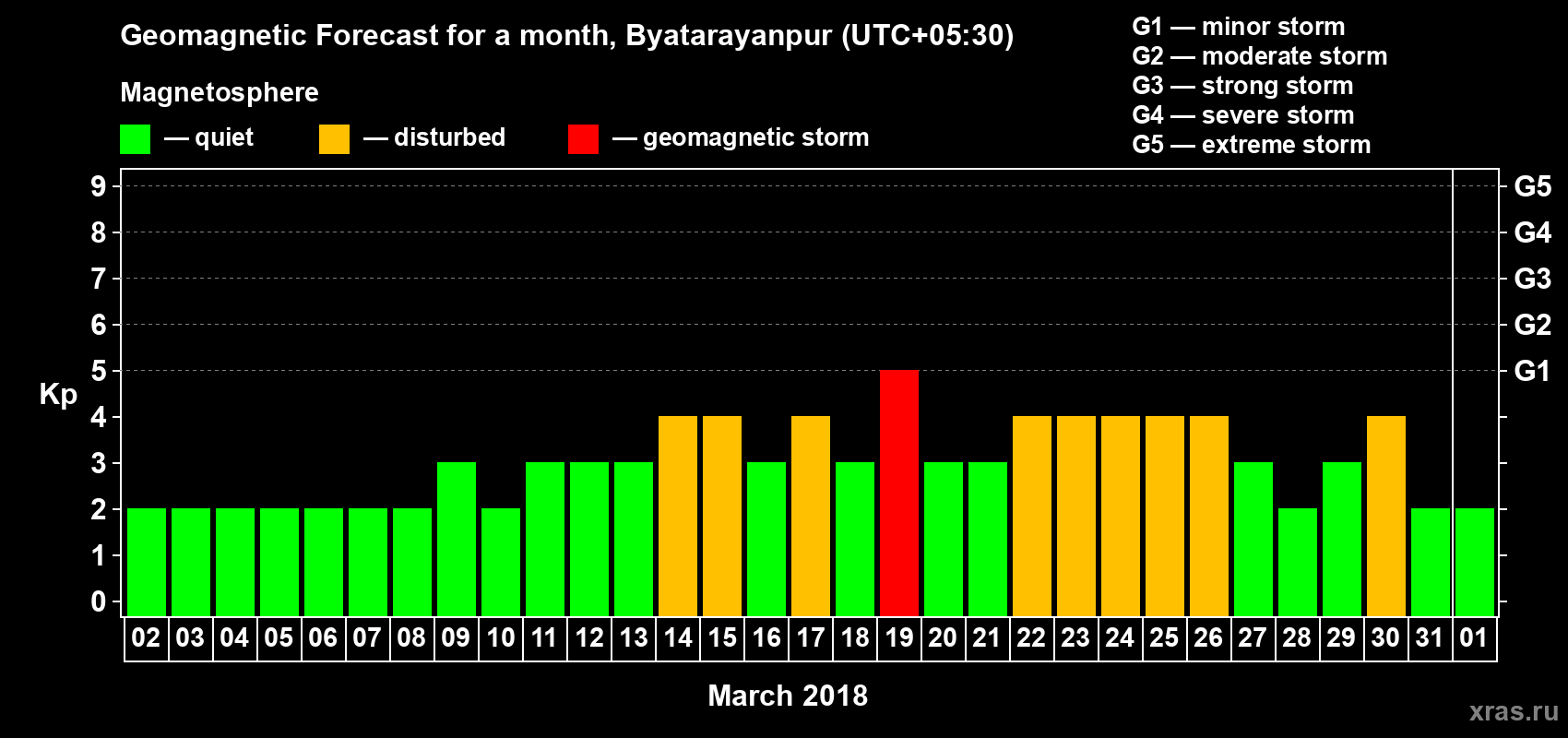
Task: Click date label 25 on the axis
Action: (x=1165, y=638)
